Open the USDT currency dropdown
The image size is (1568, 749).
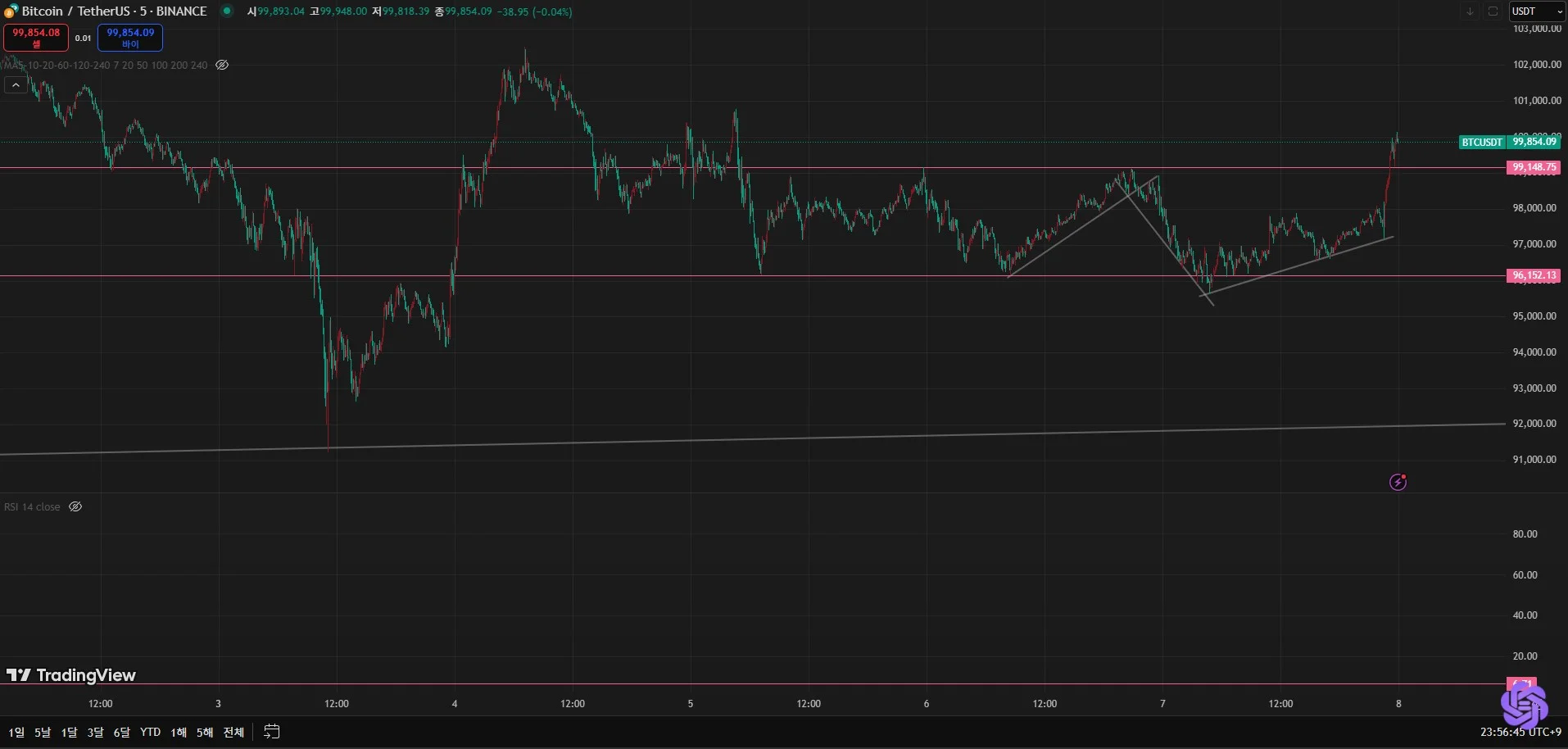tap(1537, 11)
